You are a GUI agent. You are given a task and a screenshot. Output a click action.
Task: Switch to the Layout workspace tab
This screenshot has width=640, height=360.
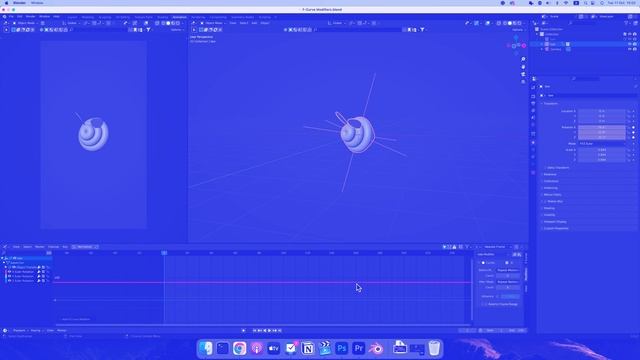(72, 17)
